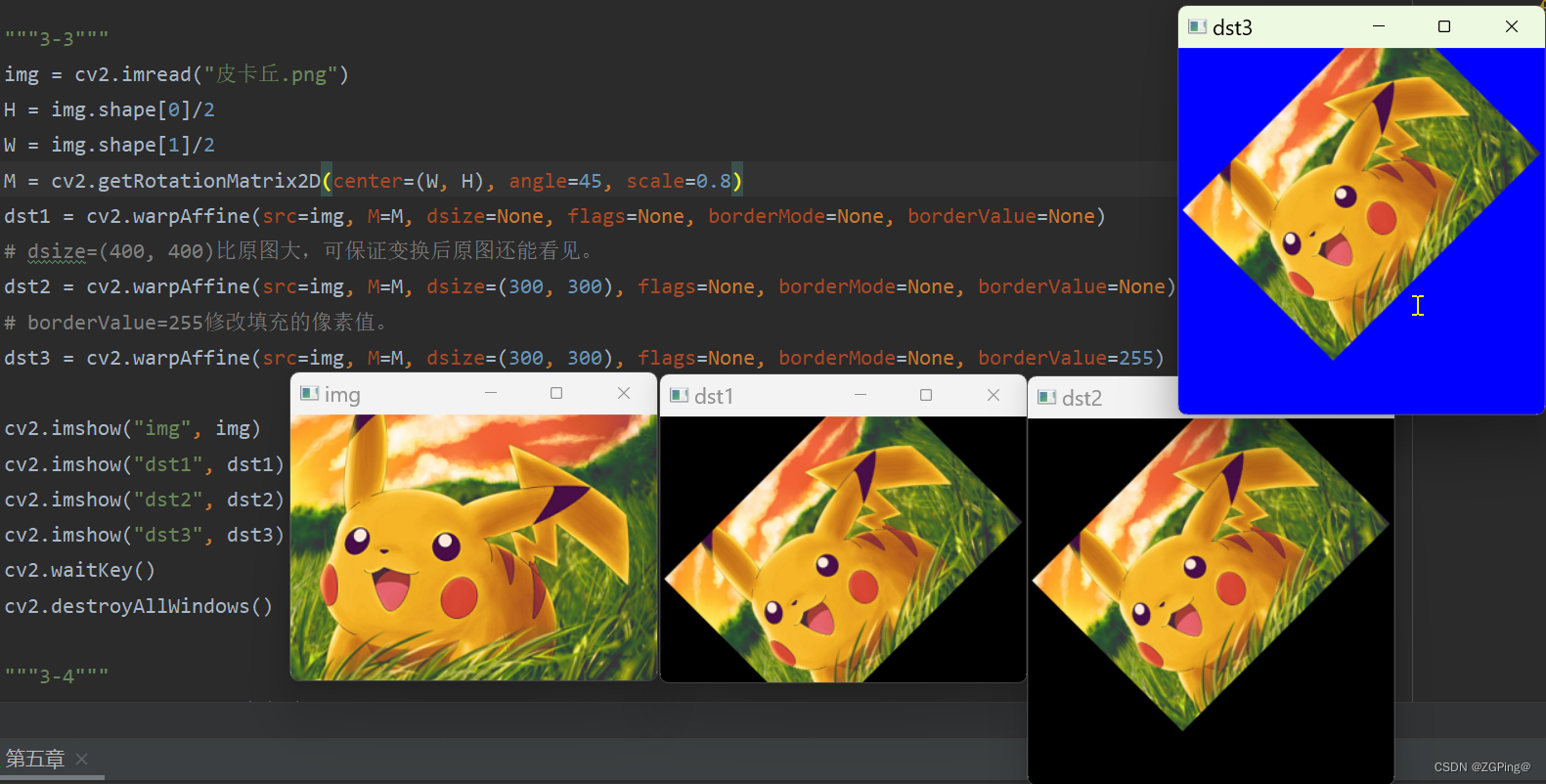Maximize the img window
This screenshot has height=784, width=1546.
[556, 393]
